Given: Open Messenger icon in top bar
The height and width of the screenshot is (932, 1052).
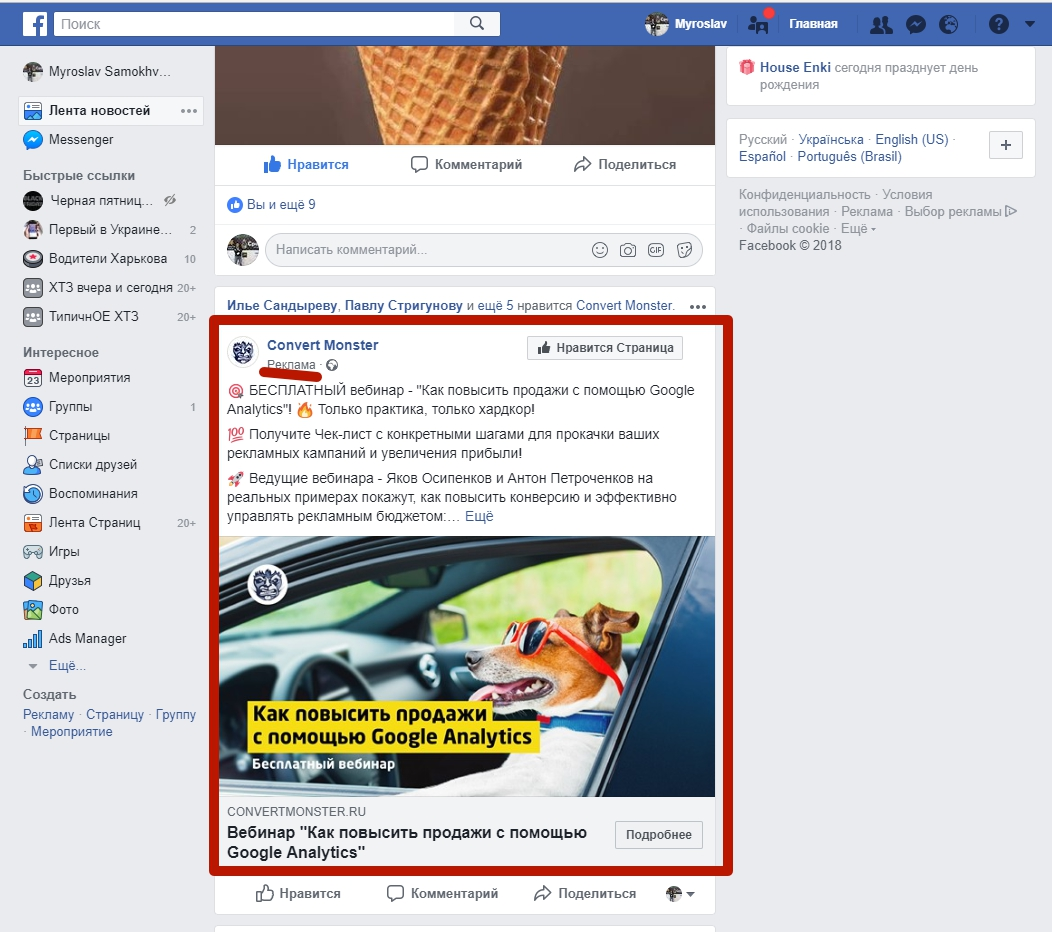Looking at the screenshot, I should point(916,25).
